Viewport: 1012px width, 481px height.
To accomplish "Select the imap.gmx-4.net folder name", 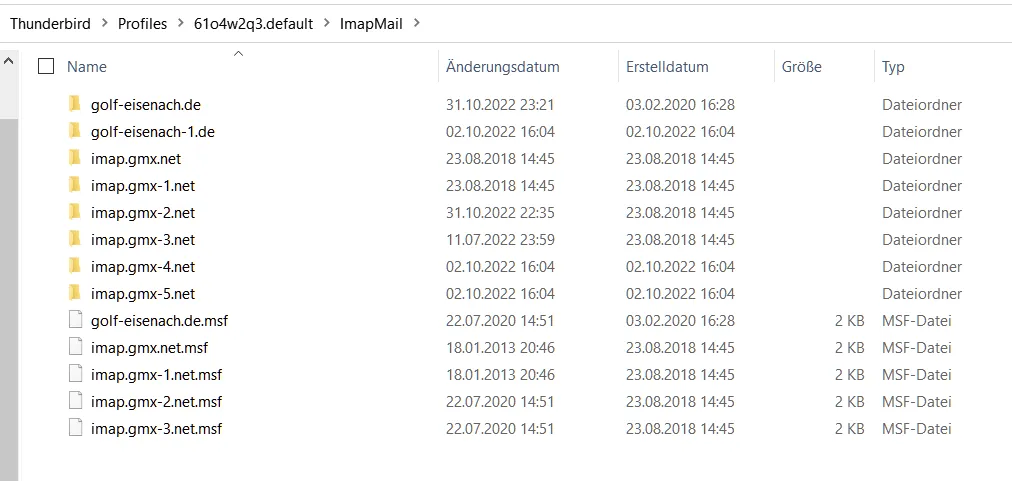I will 143,267.
